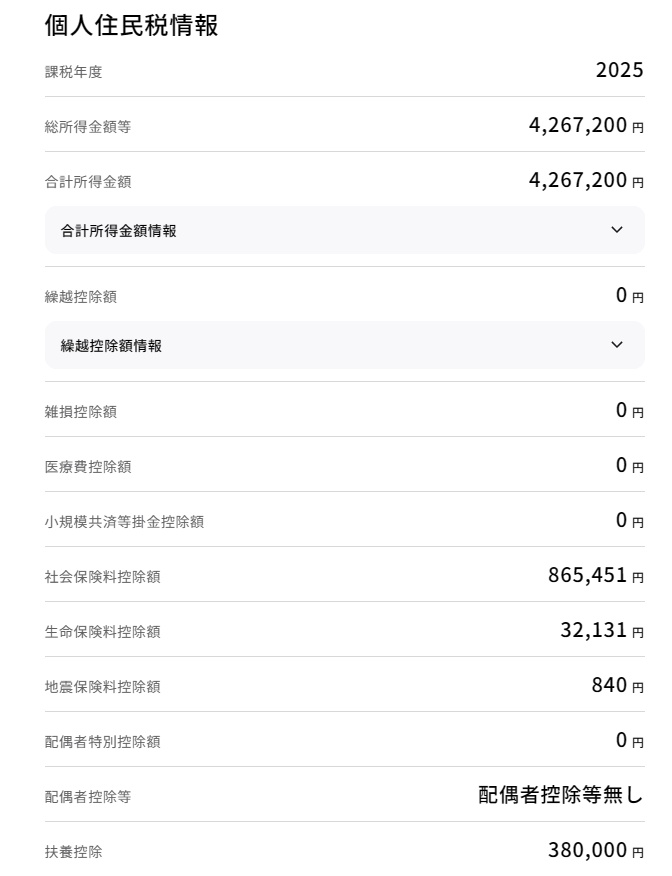Image resolution: width=672 pixels, height=876 pixels.
Task: Click the 繰越控除額 row label
Action: pos(81,297)
